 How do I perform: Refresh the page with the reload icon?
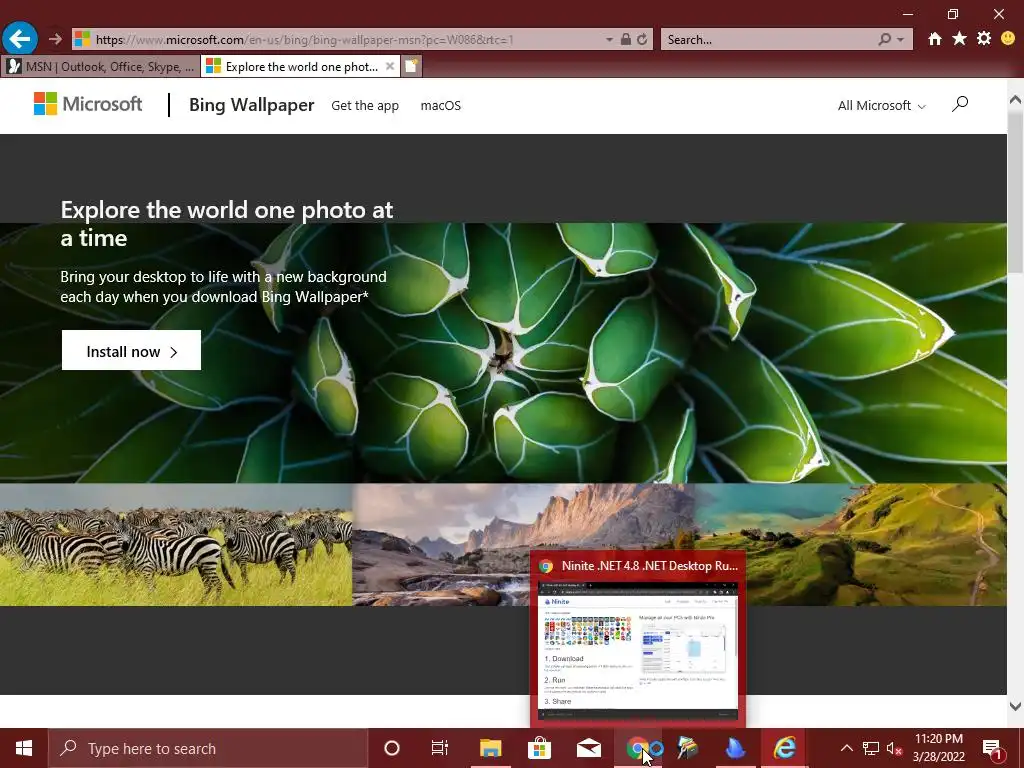click(642, 39)
